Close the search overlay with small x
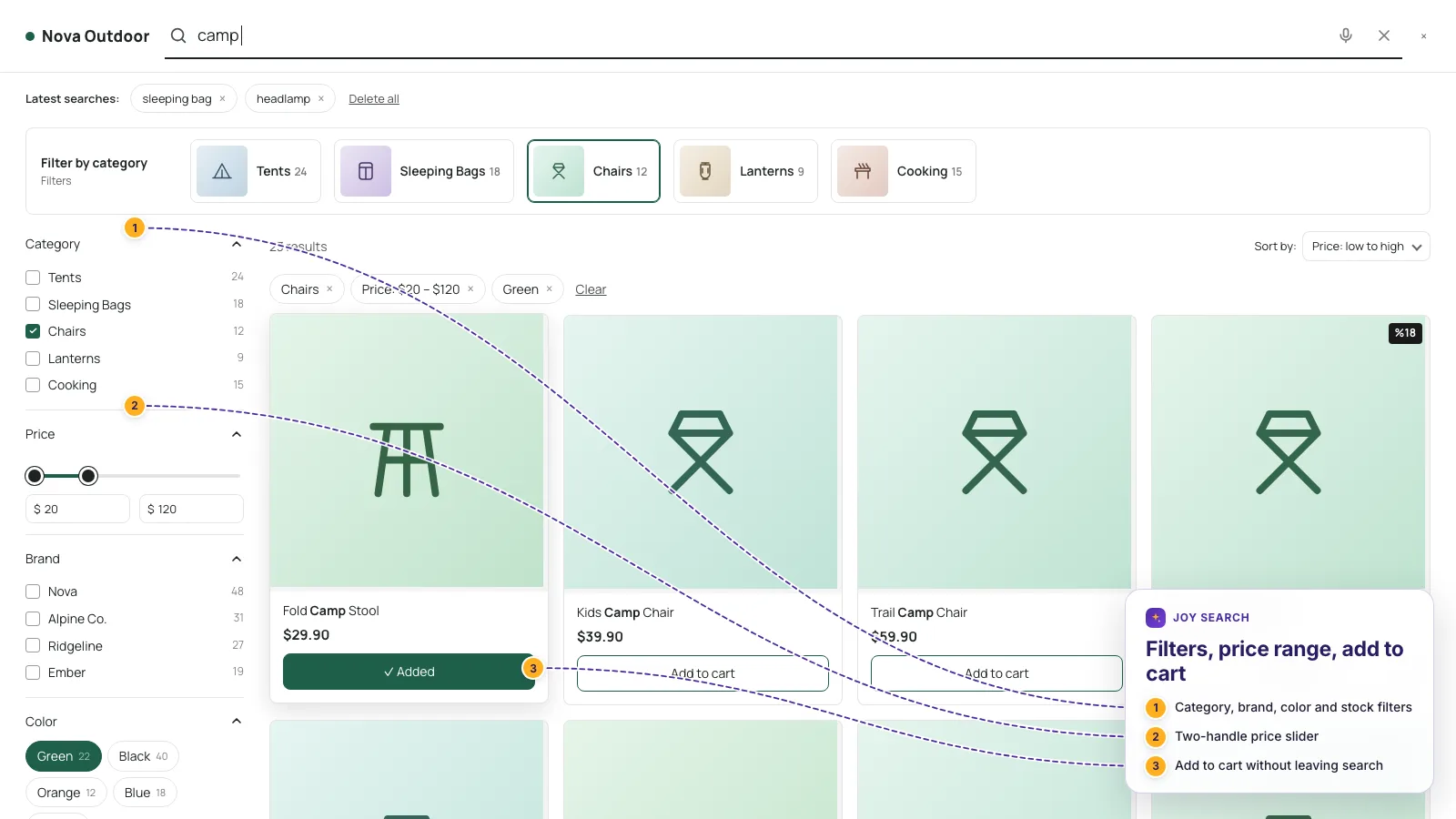 (1424, 36)
